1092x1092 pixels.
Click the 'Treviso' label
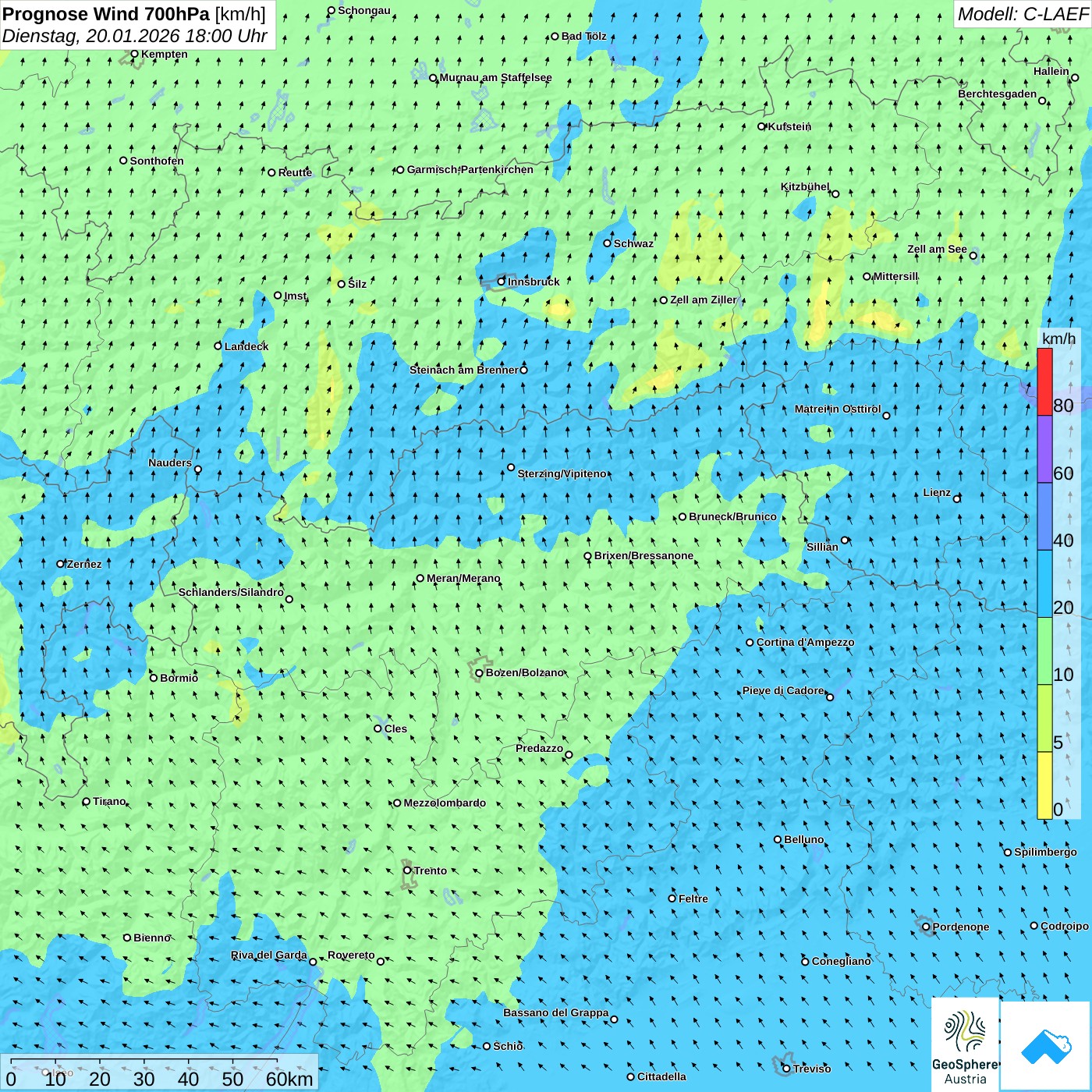click(812, 1069)
